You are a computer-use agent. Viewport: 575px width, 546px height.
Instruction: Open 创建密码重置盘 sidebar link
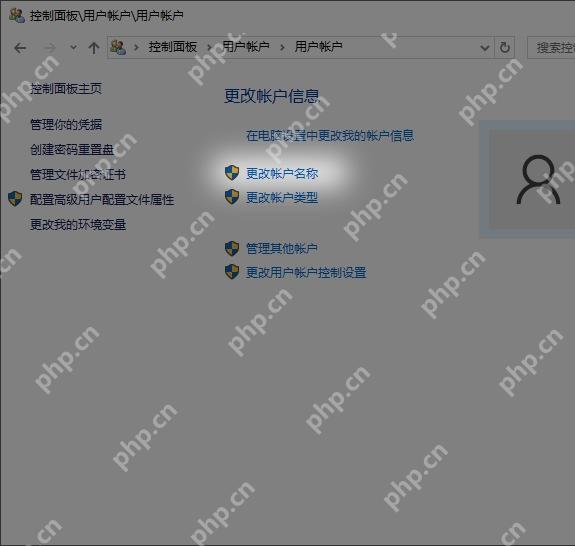(x=72, y=150)
